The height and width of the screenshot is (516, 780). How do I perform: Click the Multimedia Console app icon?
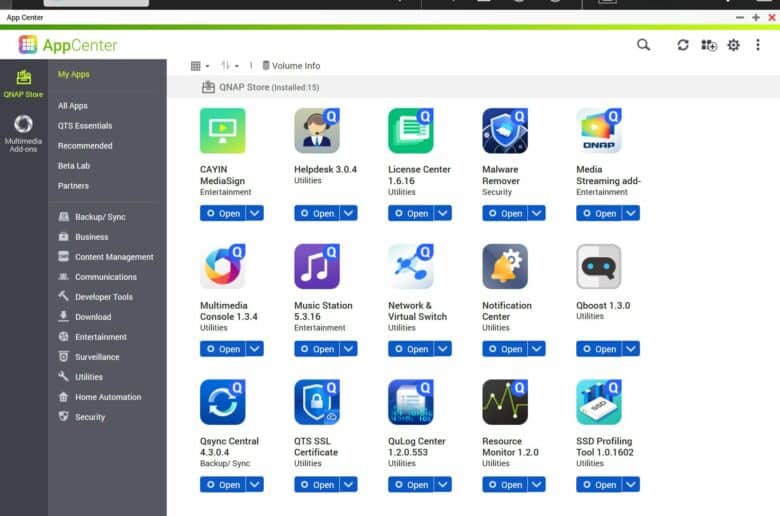tap(222, 267)
